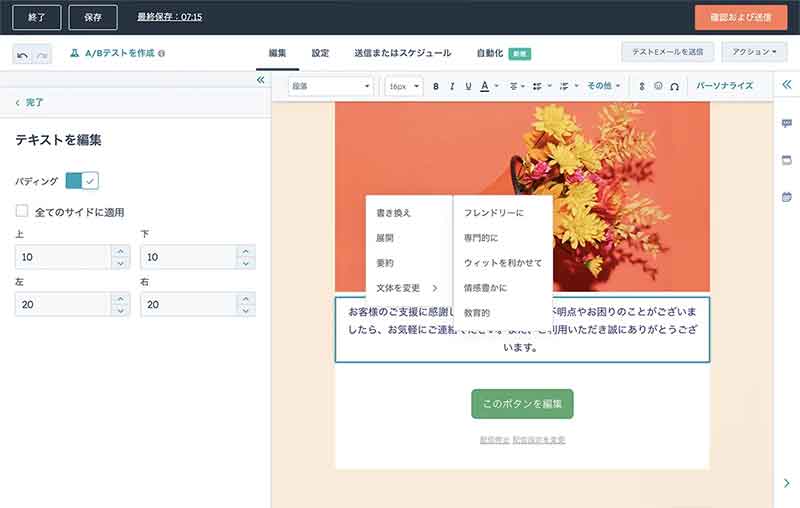Decrease the 下 padding value
Viewport: 800px width, 508px height.
click(246, 263)
